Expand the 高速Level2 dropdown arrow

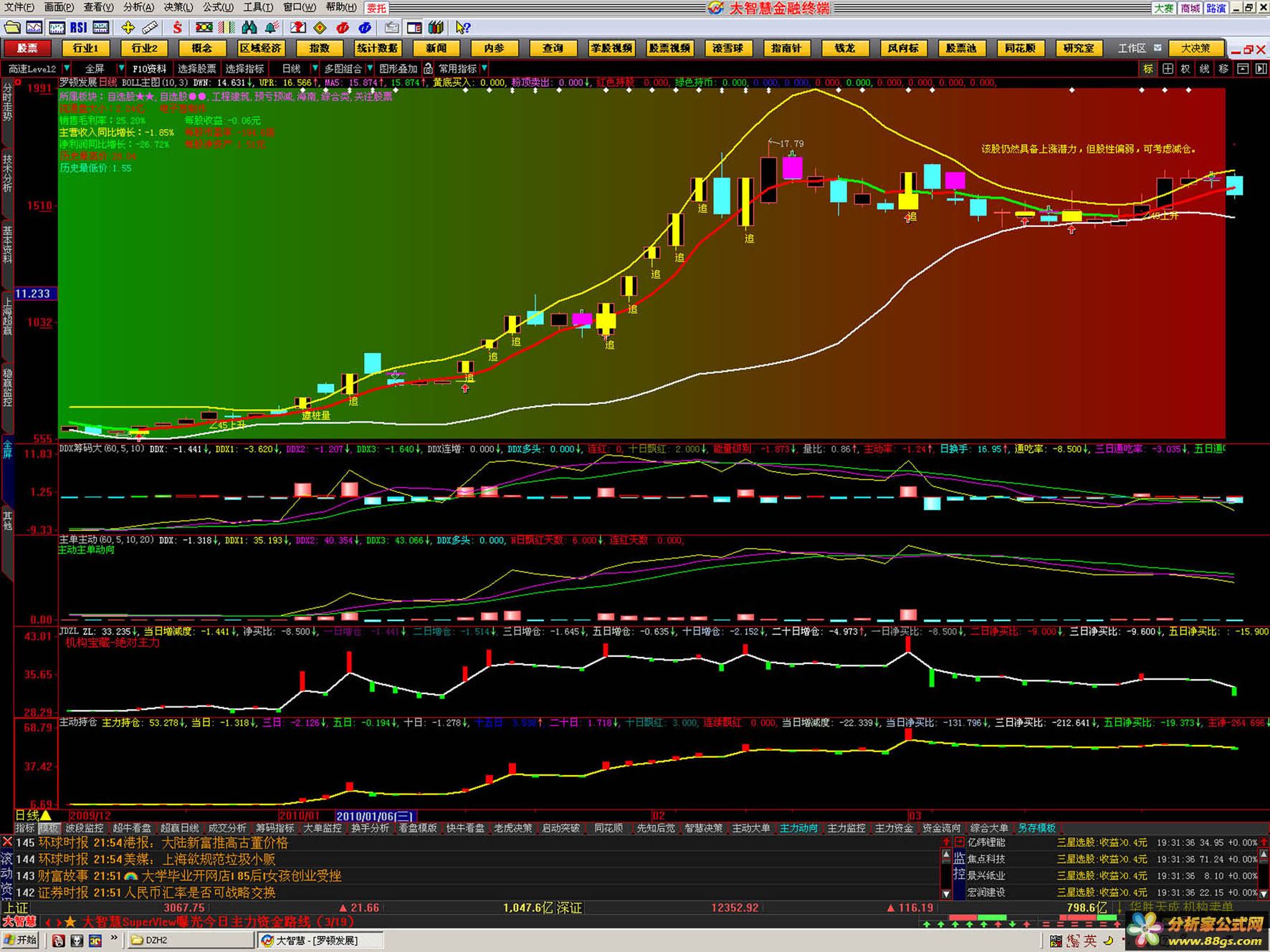tap(67, 69)
